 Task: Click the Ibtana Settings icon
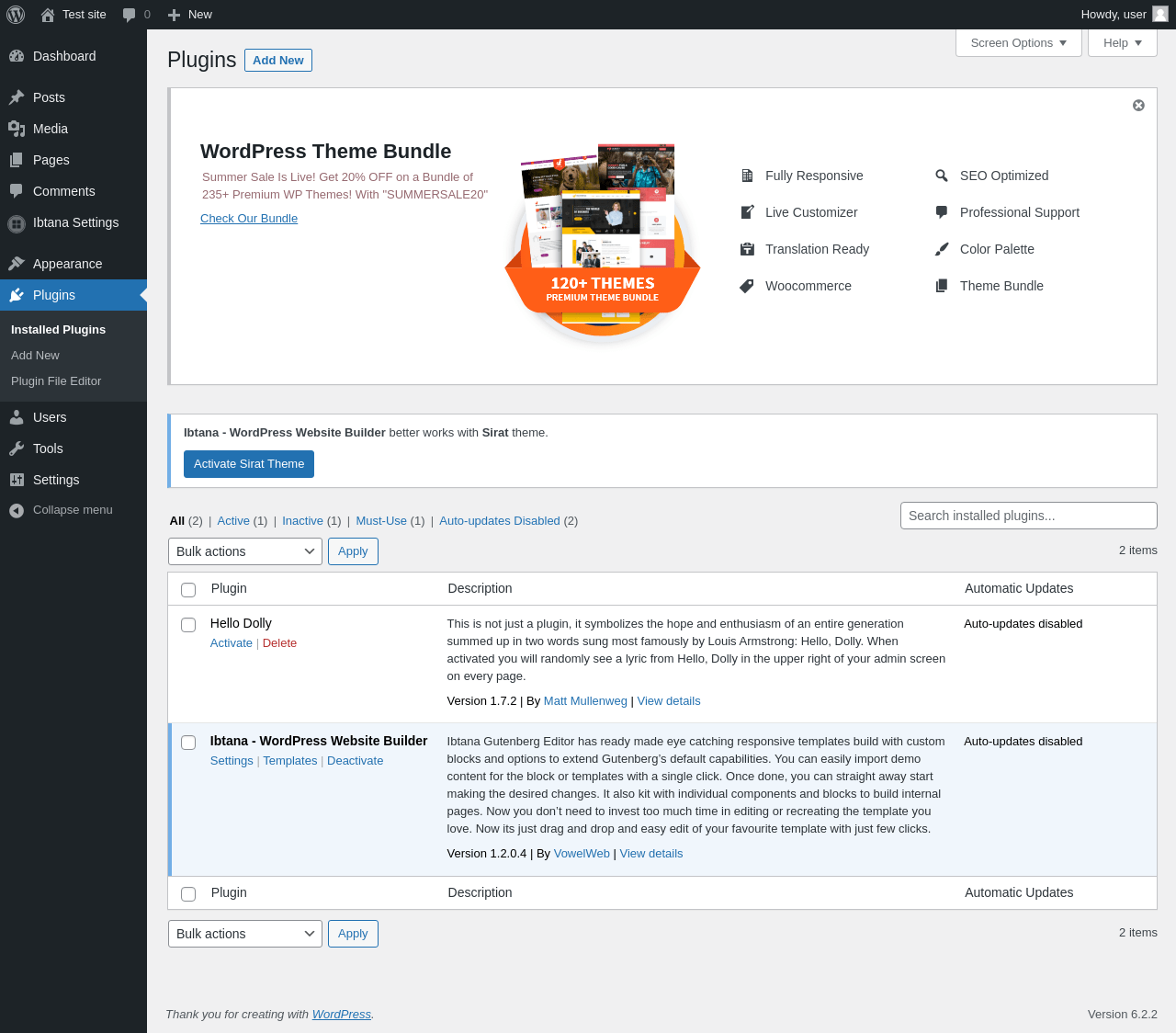coord(17,223)
